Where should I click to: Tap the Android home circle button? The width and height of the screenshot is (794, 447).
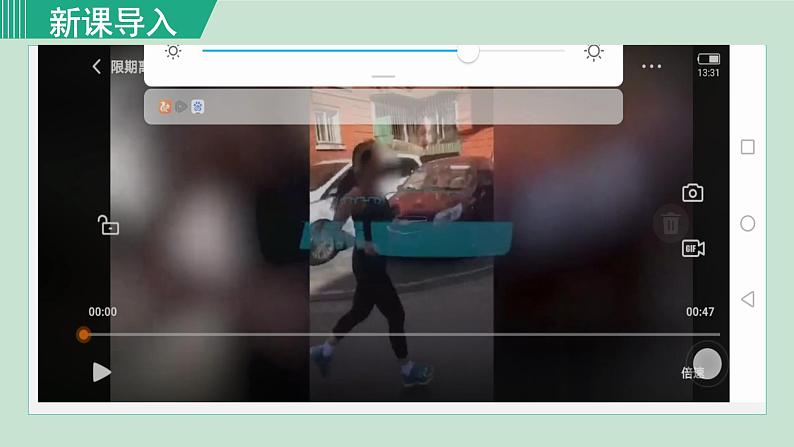click(747, 223)
